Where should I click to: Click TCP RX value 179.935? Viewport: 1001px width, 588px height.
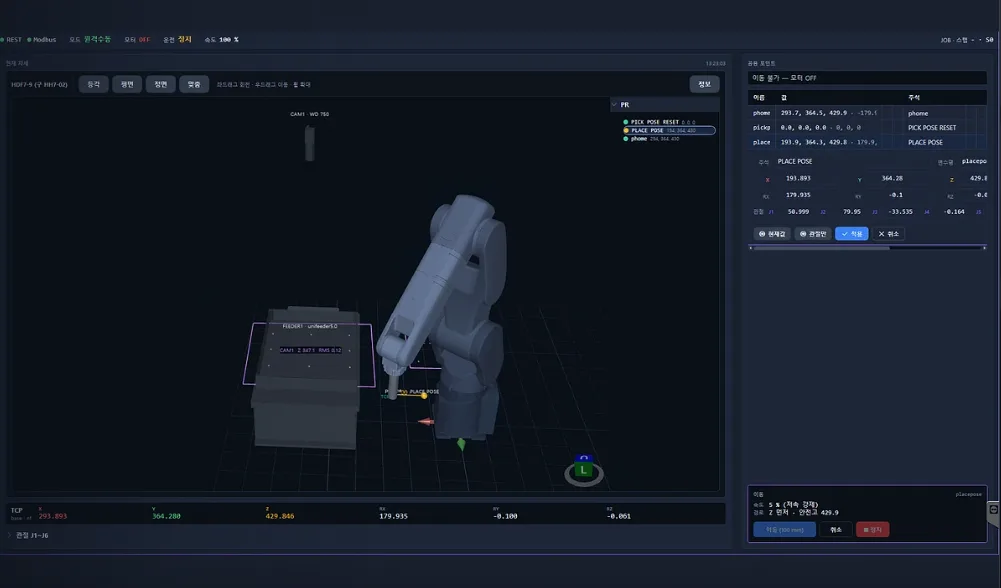(x=393, y=516)
